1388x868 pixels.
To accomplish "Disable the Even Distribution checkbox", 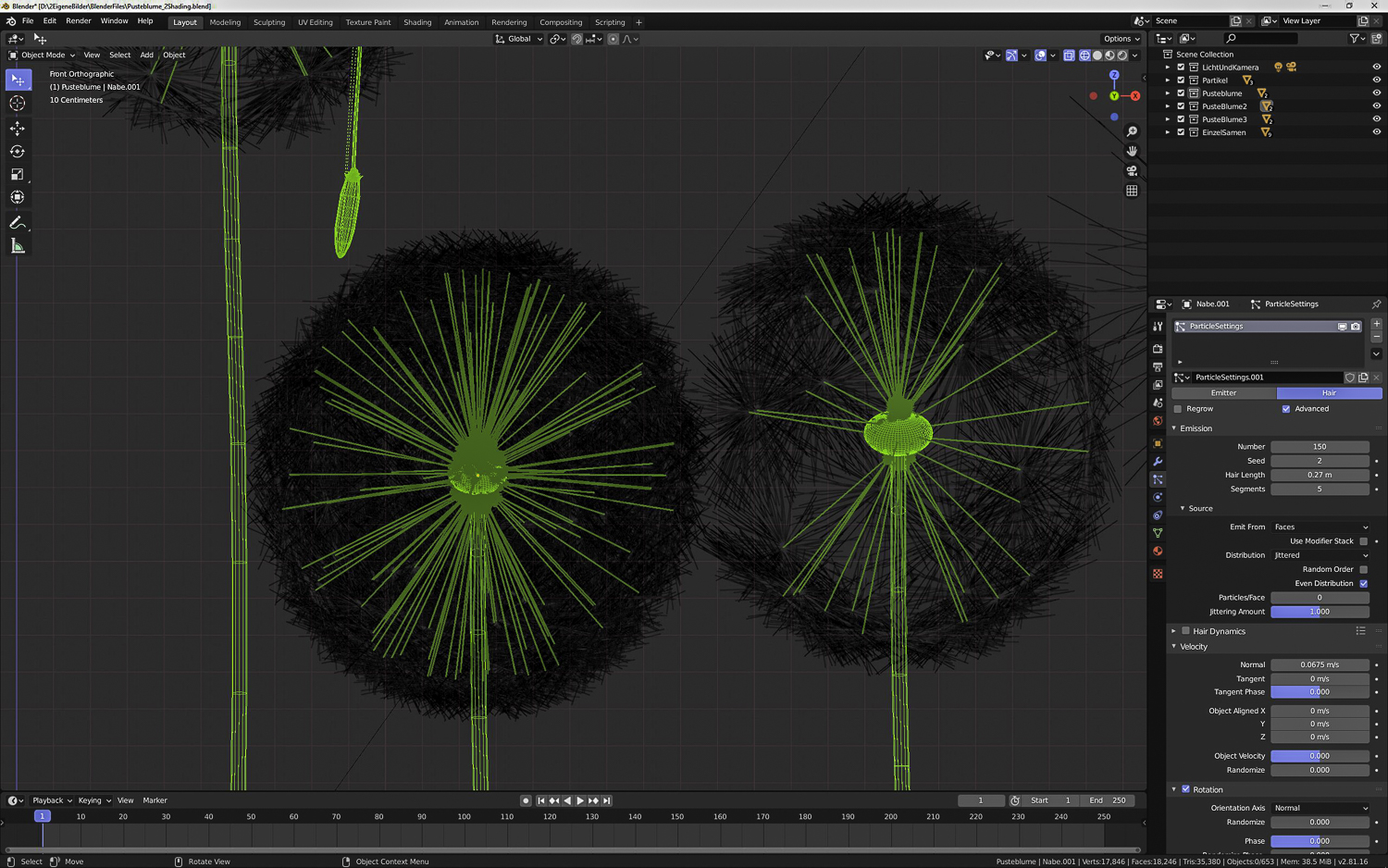I will 1364,584.
